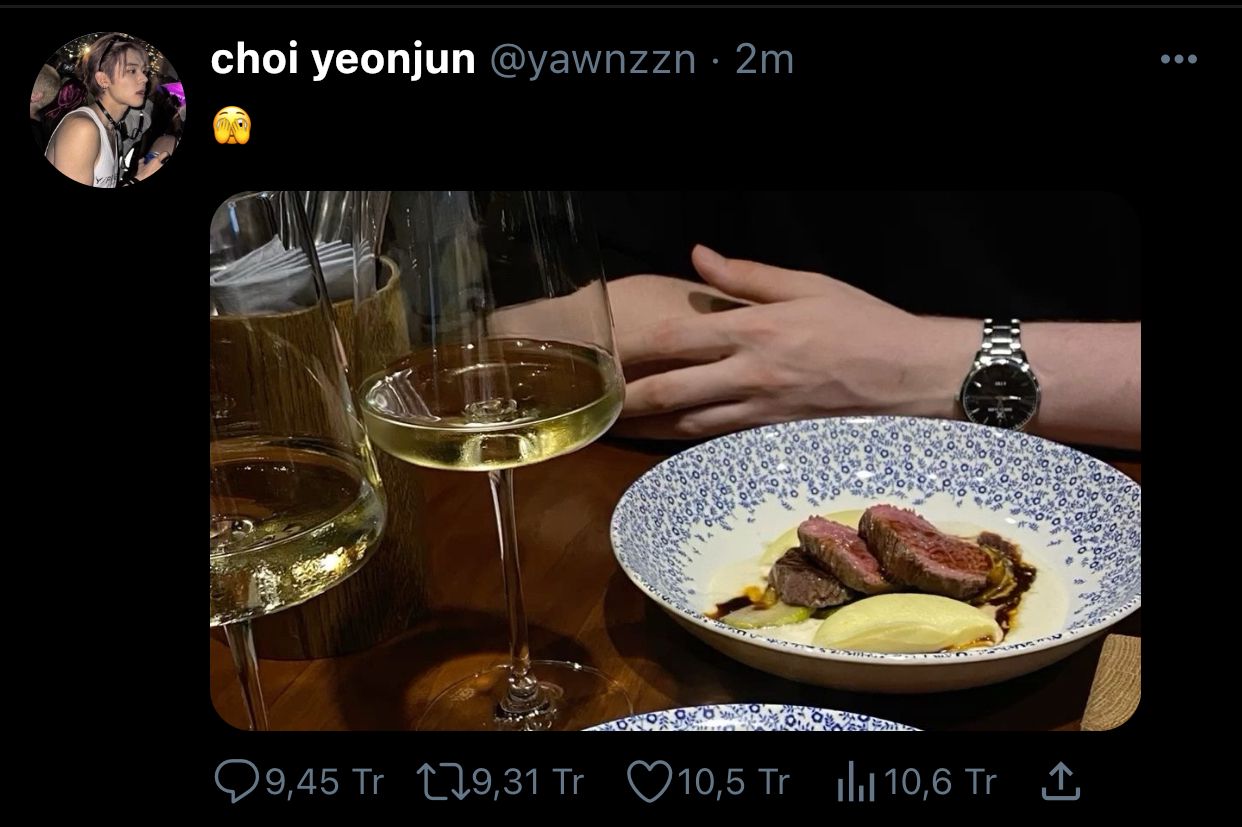This screenshot has height=827, width=1242.
Task: Open the attached dinner photo
Action: [675, 460]
